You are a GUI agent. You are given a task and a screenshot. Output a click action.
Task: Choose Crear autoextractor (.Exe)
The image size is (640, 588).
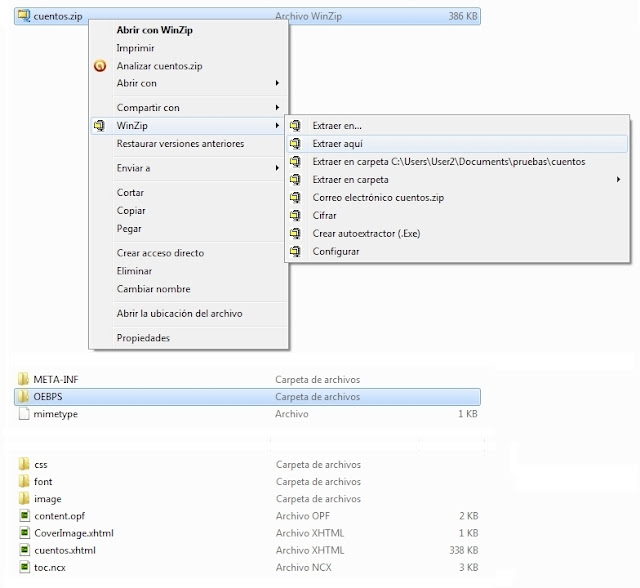tap(366, 233)
